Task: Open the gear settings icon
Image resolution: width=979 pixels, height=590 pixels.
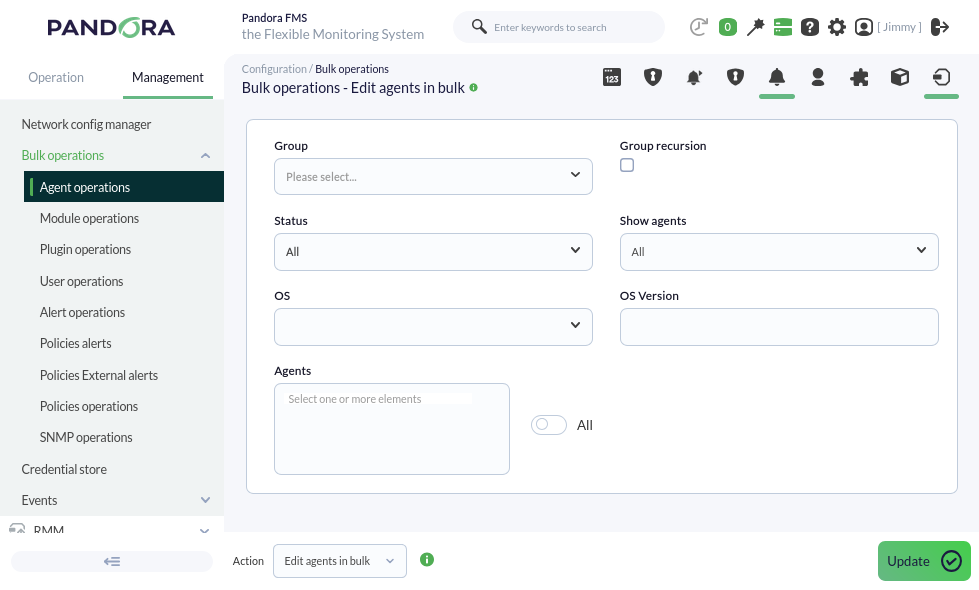Action: coord(837,27)
